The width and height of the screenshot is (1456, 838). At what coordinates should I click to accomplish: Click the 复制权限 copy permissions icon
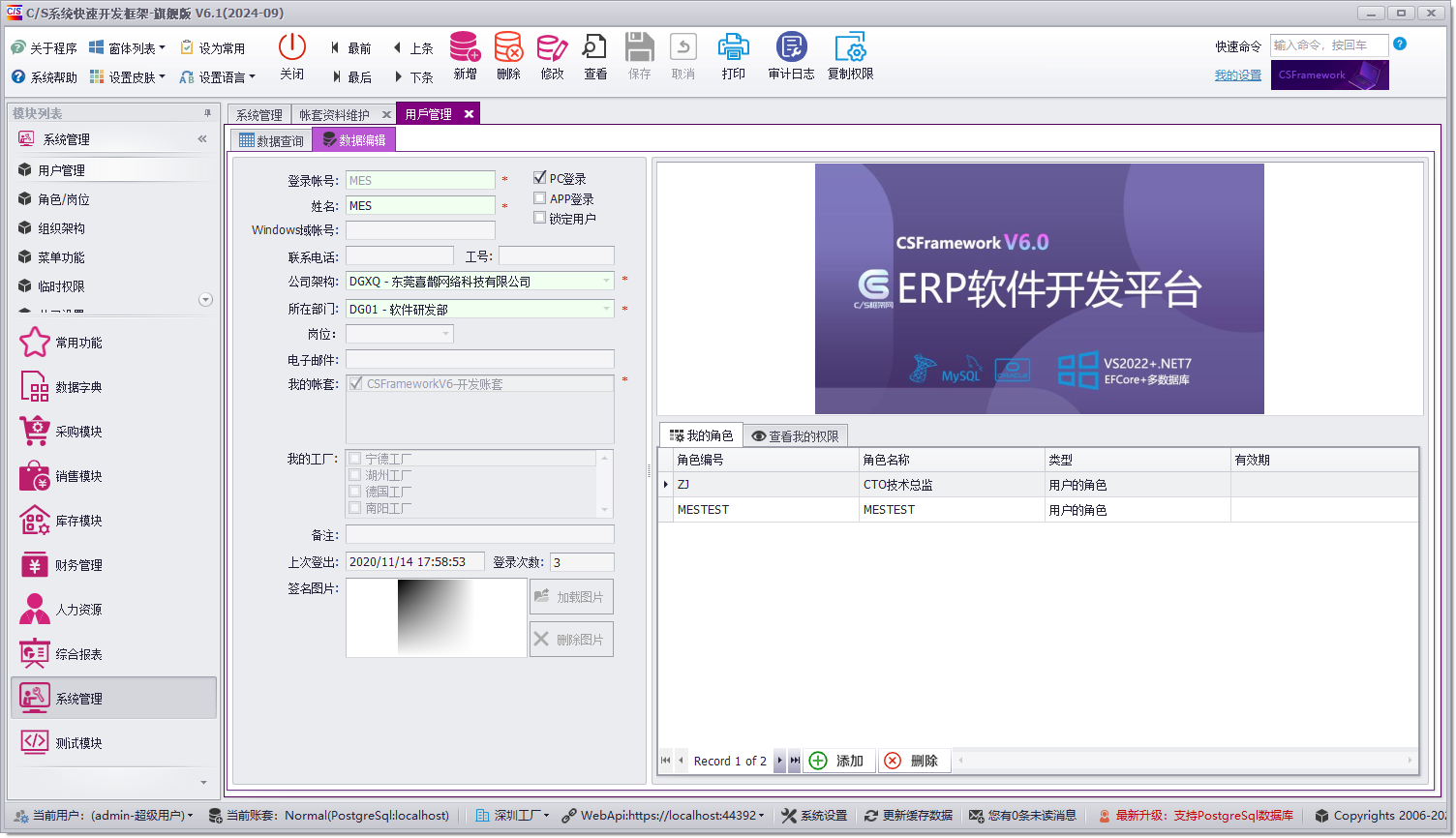coord(850,56)
